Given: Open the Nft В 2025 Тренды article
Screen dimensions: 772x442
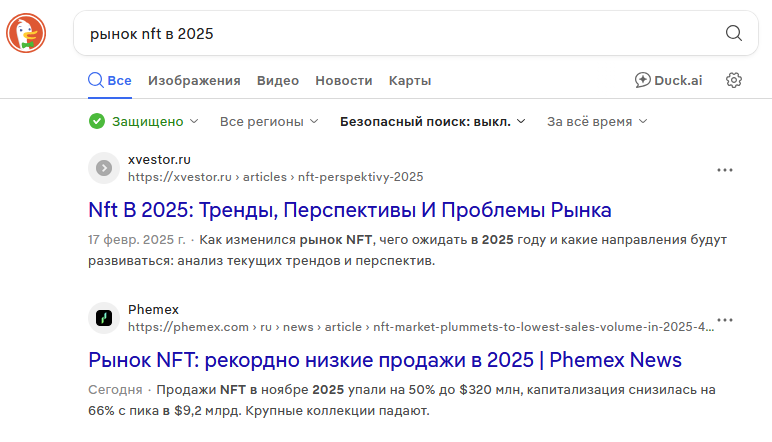Looking at the screenshot, I should 349,210.
